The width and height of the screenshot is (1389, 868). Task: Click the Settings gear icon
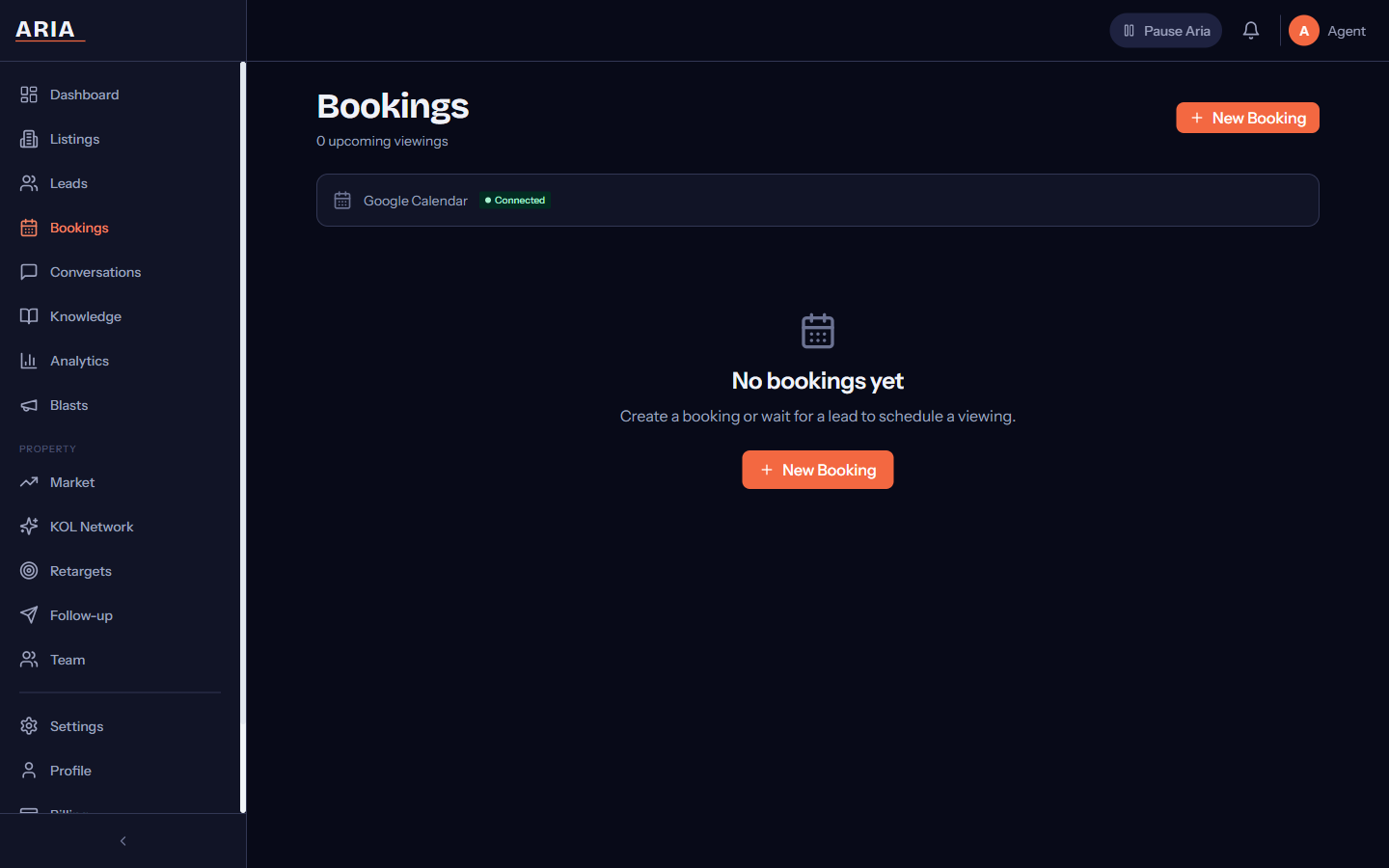[x=28, y=725]
